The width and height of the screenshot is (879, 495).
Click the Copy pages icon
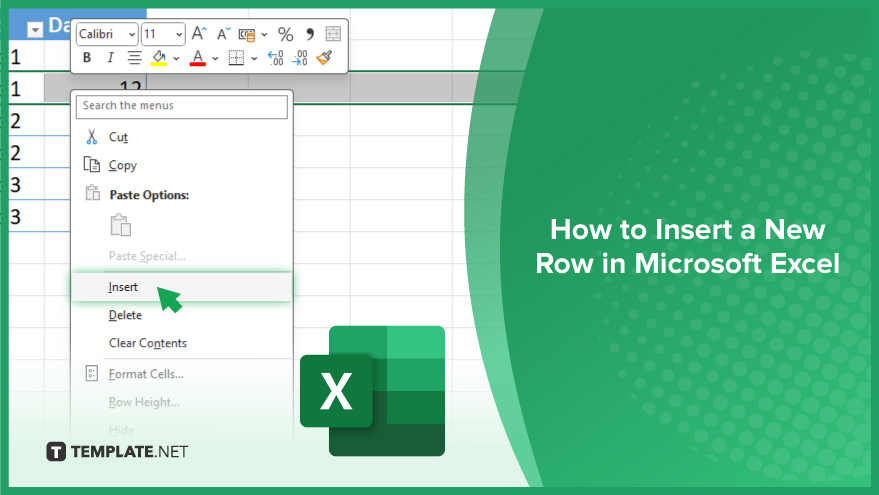(91, 164)
